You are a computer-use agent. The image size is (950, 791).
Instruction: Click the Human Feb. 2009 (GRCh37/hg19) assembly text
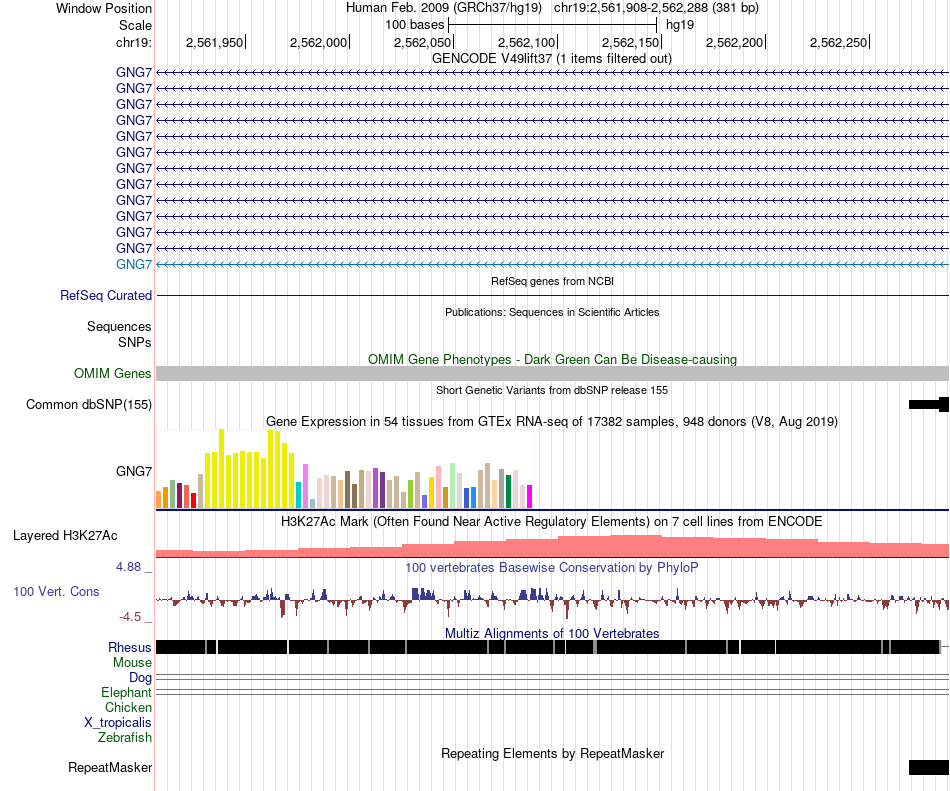point(443,8)
